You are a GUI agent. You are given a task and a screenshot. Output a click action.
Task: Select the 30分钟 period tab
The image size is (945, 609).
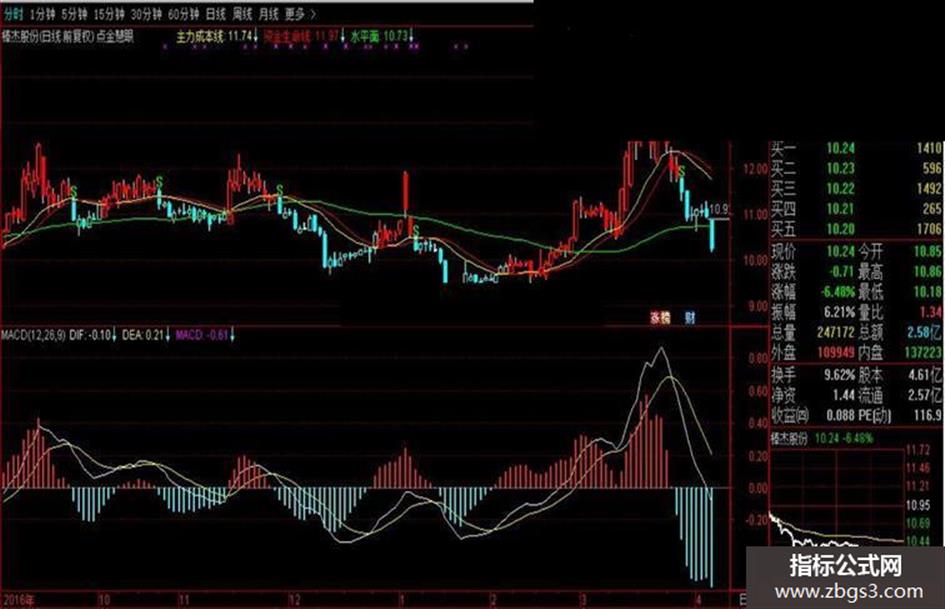pos(146,13)
